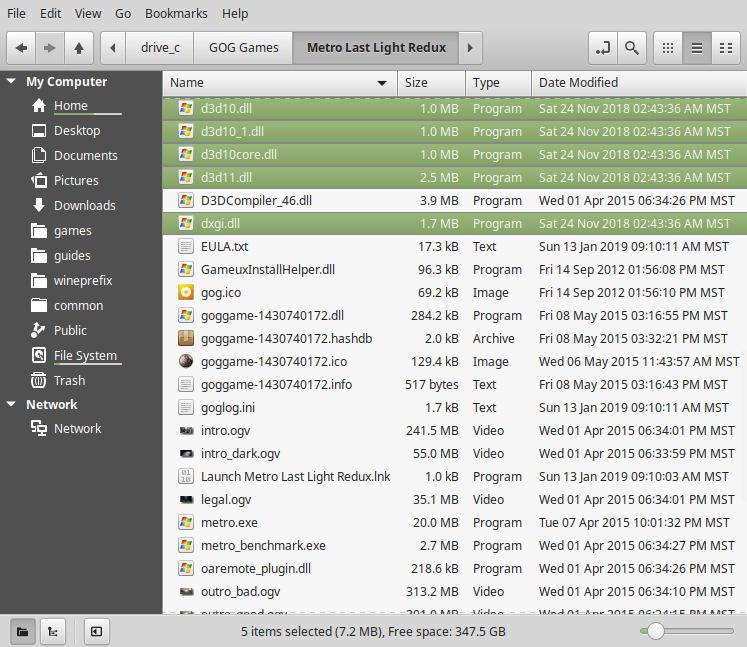Go back with the left arrow button
747x647 pixels.
pos(21,48)
